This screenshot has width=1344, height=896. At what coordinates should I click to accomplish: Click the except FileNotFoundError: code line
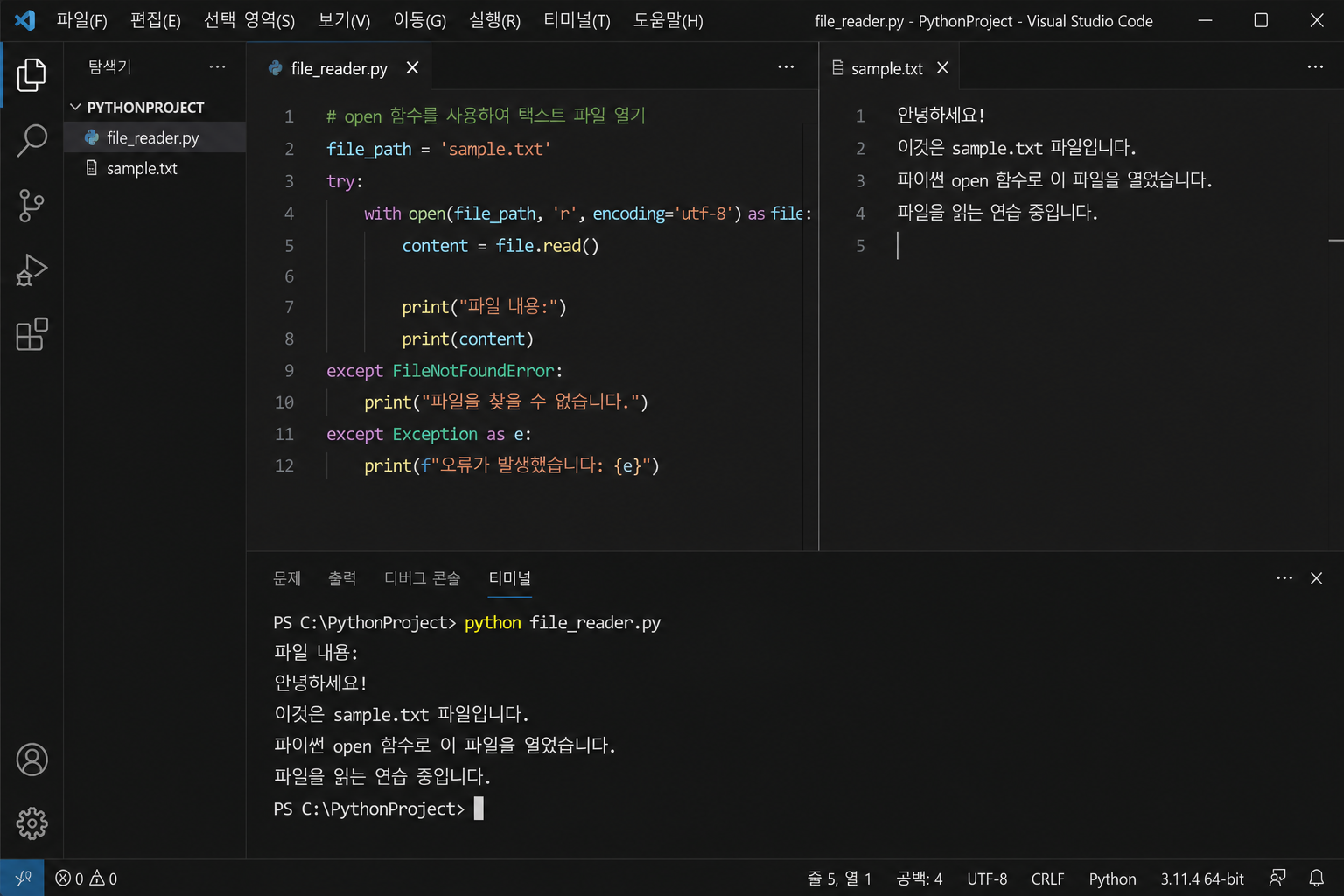(x=444, y=371)
